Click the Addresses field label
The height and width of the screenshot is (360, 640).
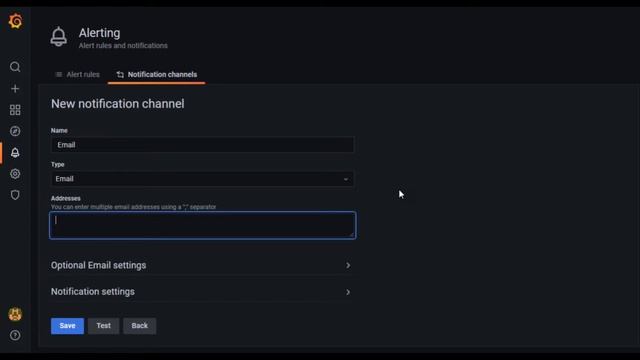click(66, 198)
